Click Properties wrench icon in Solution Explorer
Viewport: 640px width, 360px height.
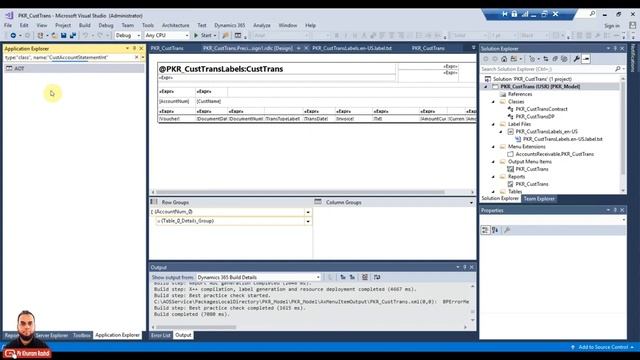pos(576,59)
